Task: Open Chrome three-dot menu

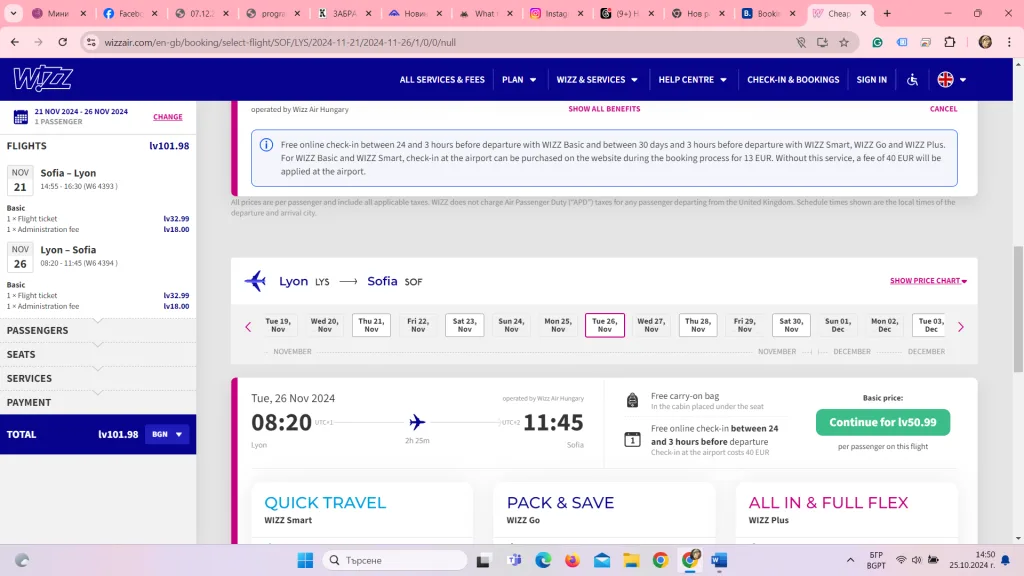Action: 1009,42
